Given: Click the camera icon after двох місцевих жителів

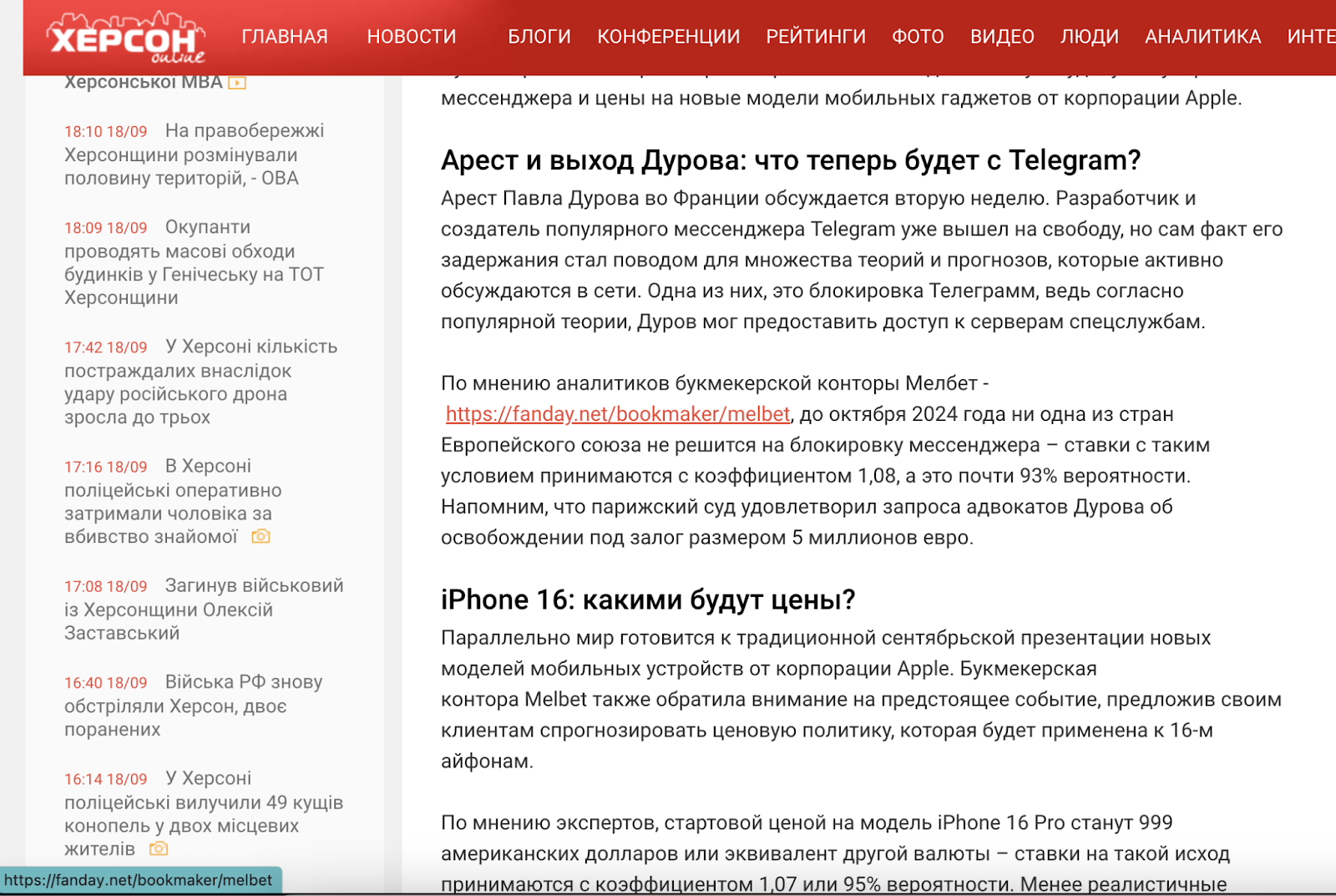Looking at the screenshot, I should [x=159, y=848].
